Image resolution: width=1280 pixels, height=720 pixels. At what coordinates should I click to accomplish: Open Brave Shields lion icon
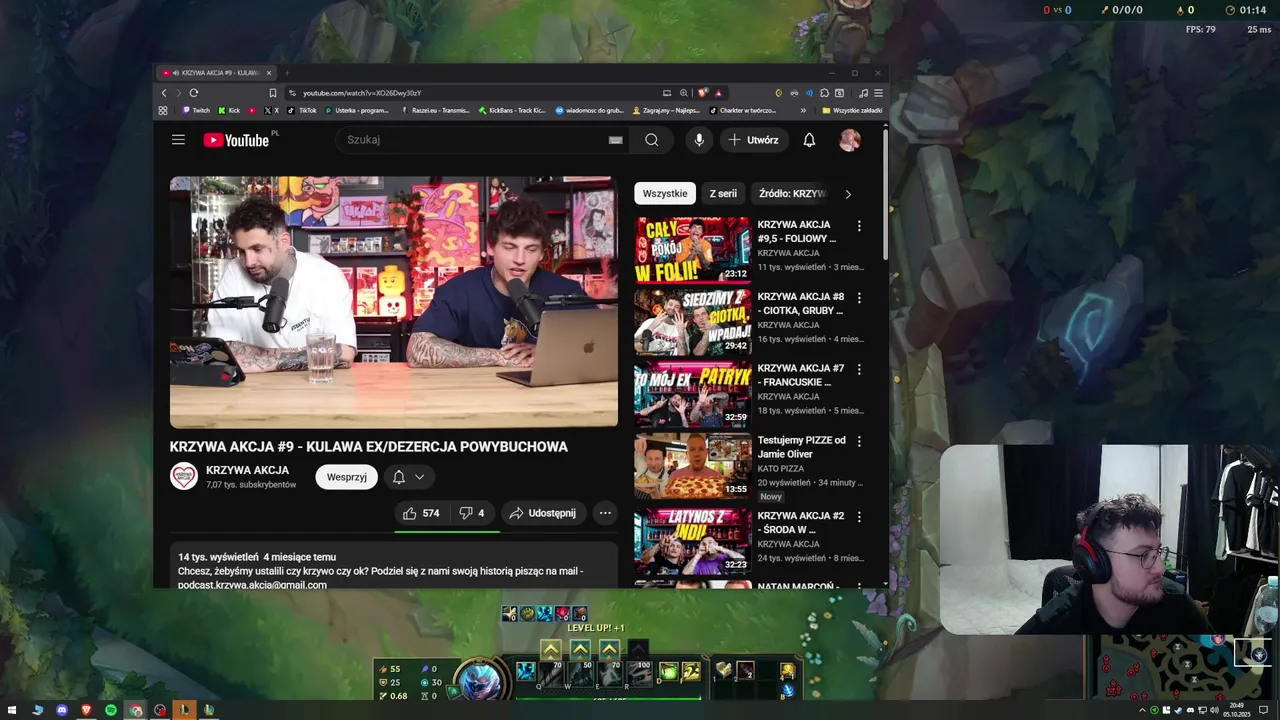pos(703,93)
